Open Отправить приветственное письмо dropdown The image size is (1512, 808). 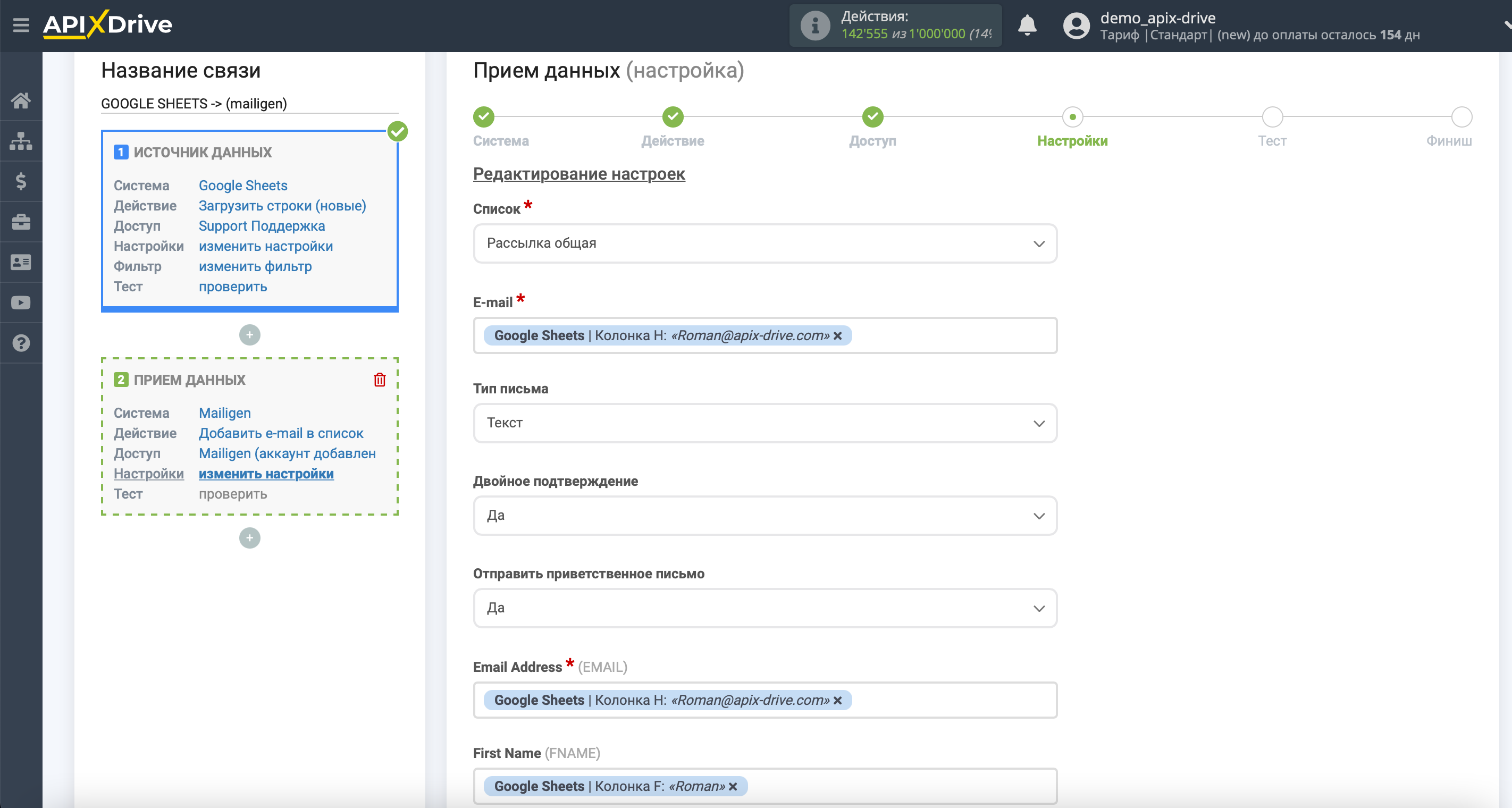(x=765, y=609)
